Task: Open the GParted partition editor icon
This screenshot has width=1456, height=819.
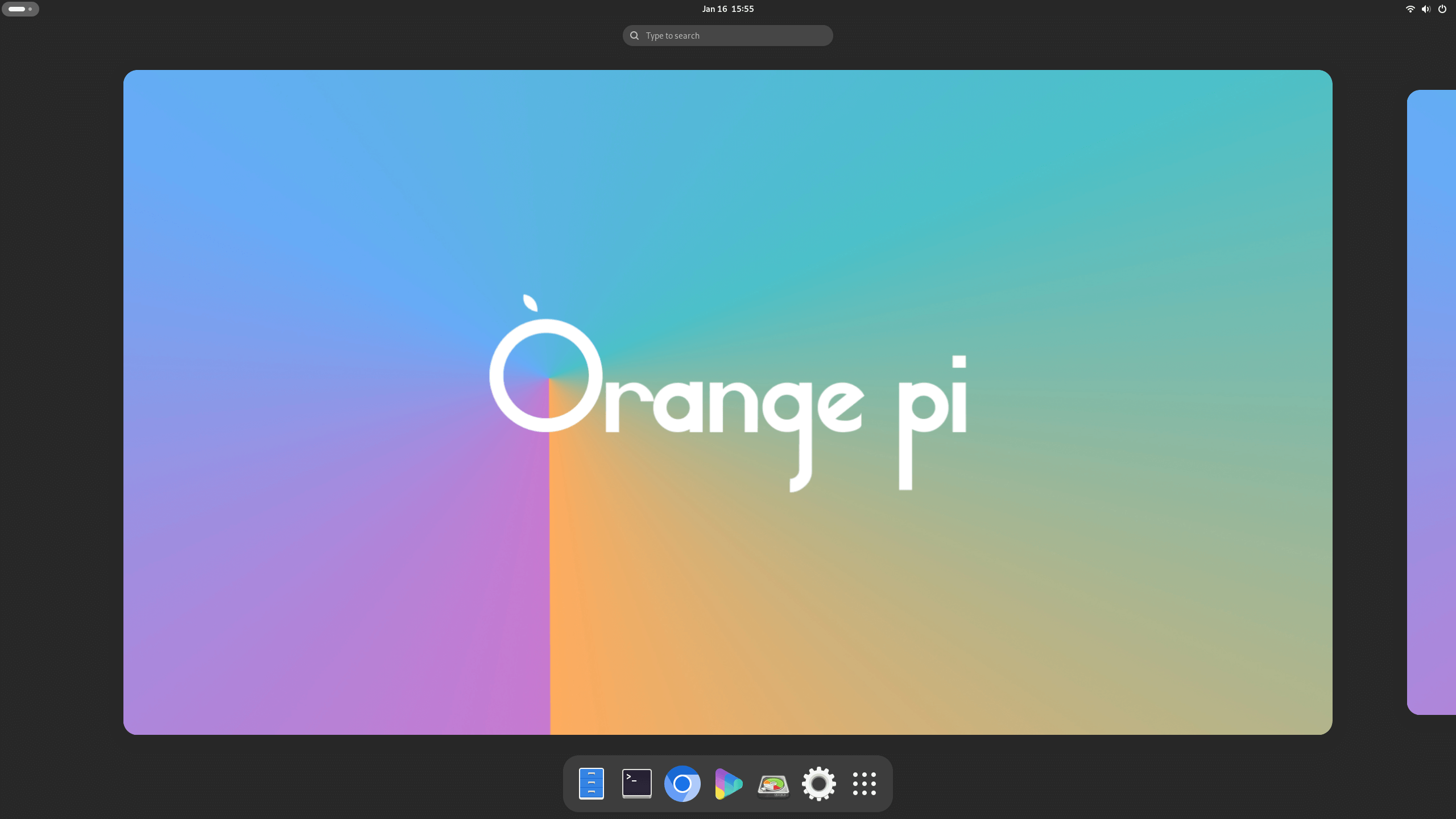Action: (773, 783)
